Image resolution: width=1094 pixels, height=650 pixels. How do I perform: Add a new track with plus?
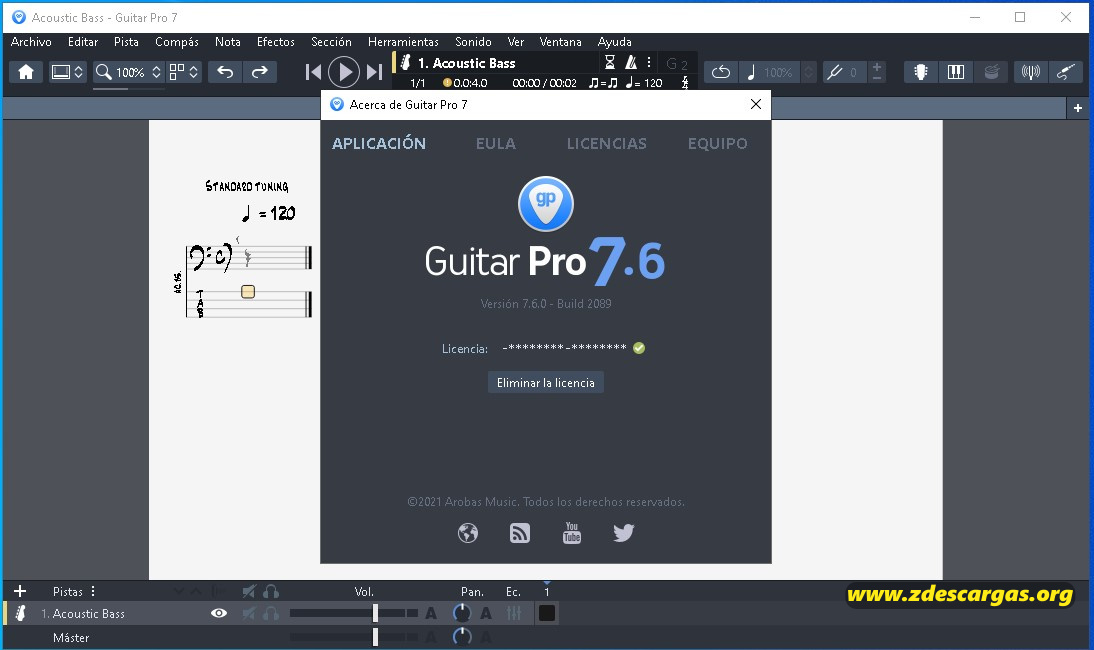[20, 591]
